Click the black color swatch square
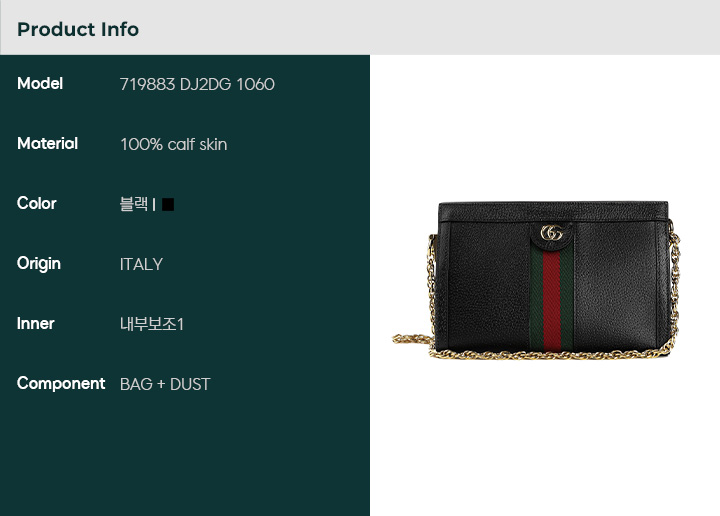This screenshot has height=516, width=720. click(168, 205)
